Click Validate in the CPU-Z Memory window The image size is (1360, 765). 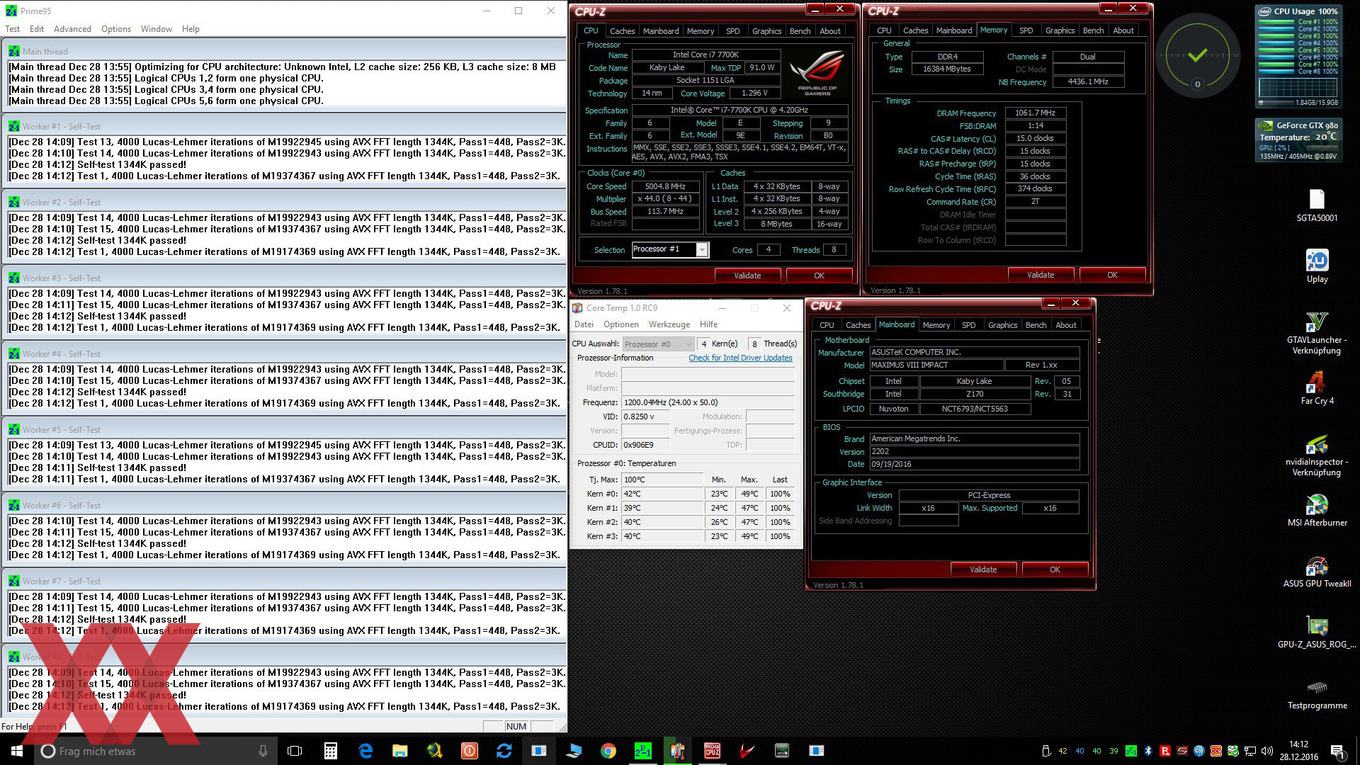point(1040,275)
